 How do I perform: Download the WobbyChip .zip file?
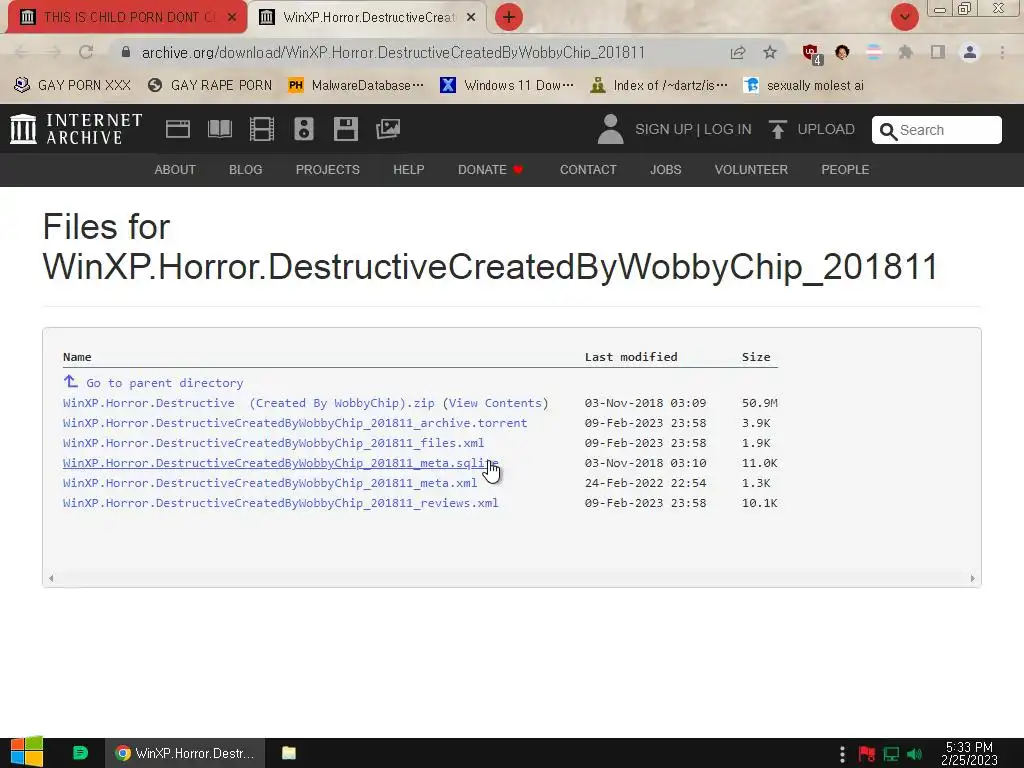(248, 403)
